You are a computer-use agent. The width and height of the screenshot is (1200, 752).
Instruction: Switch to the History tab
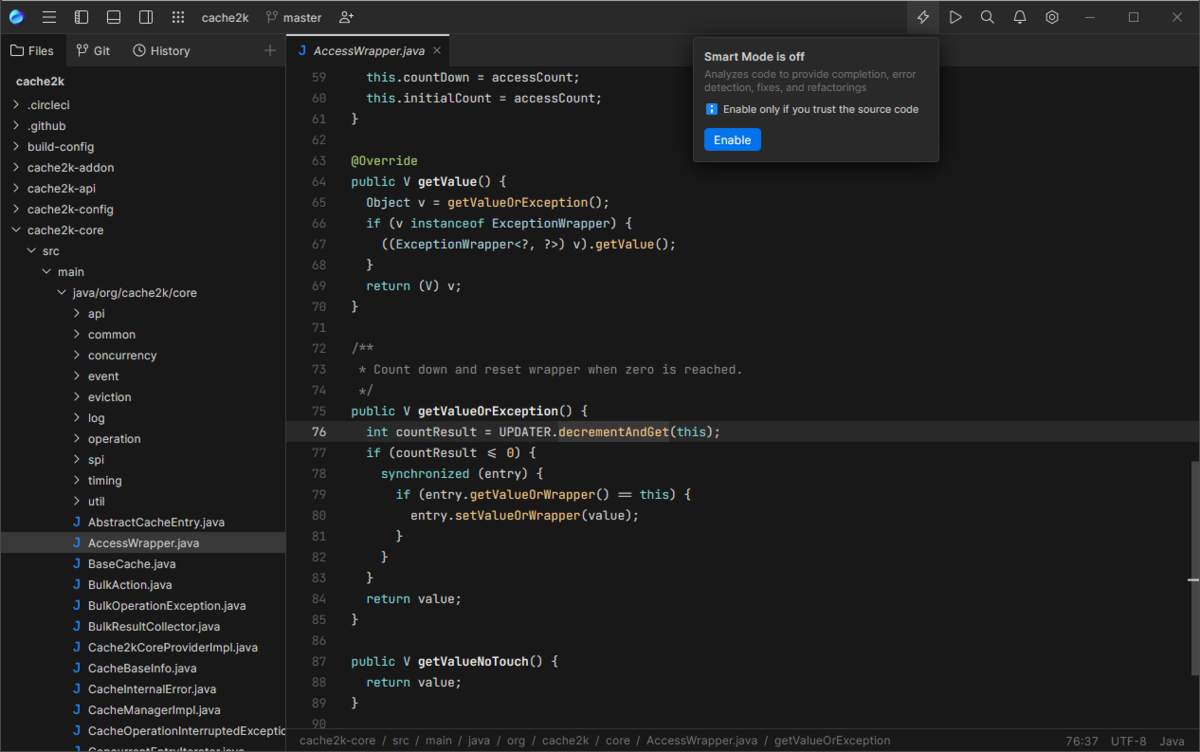pos(161,50)
